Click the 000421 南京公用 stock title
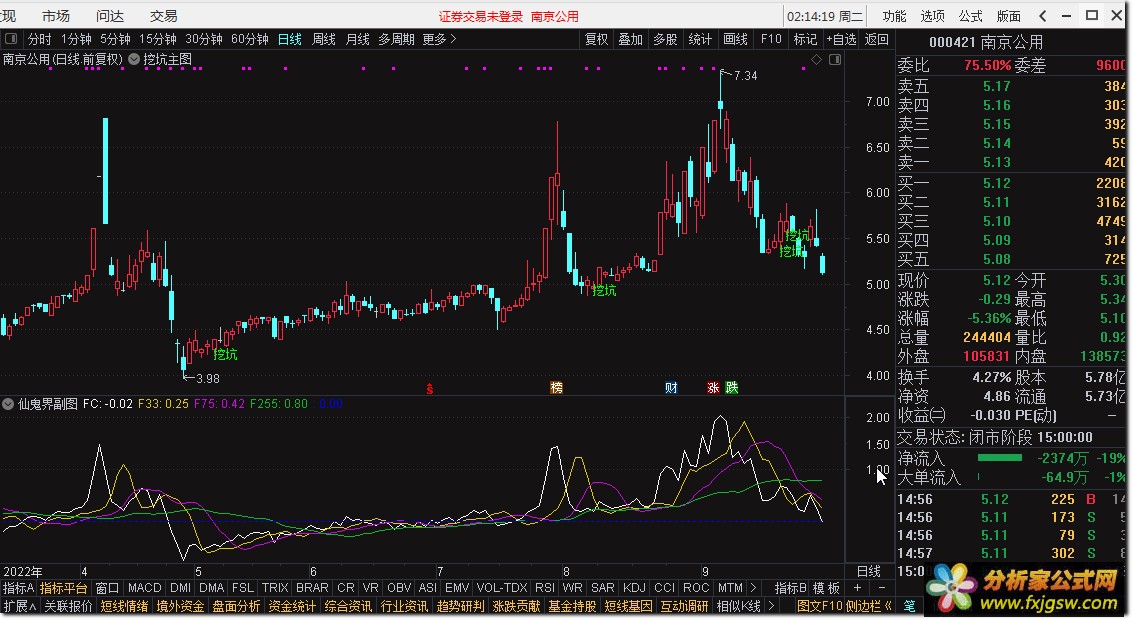1134x620 pixels. click(986, 43)
